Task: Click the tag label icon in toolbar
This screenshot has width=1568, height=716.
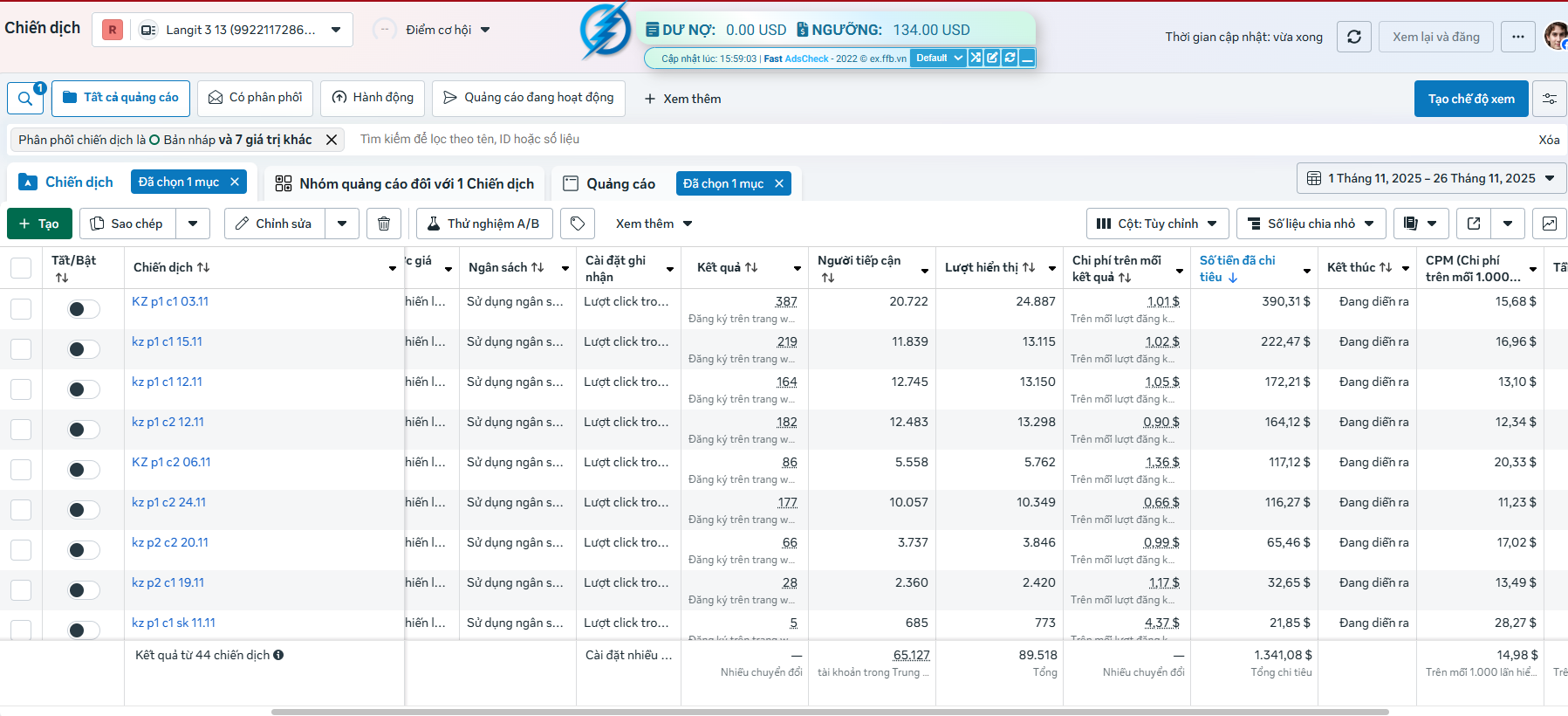Action: (x=578, y=224)
